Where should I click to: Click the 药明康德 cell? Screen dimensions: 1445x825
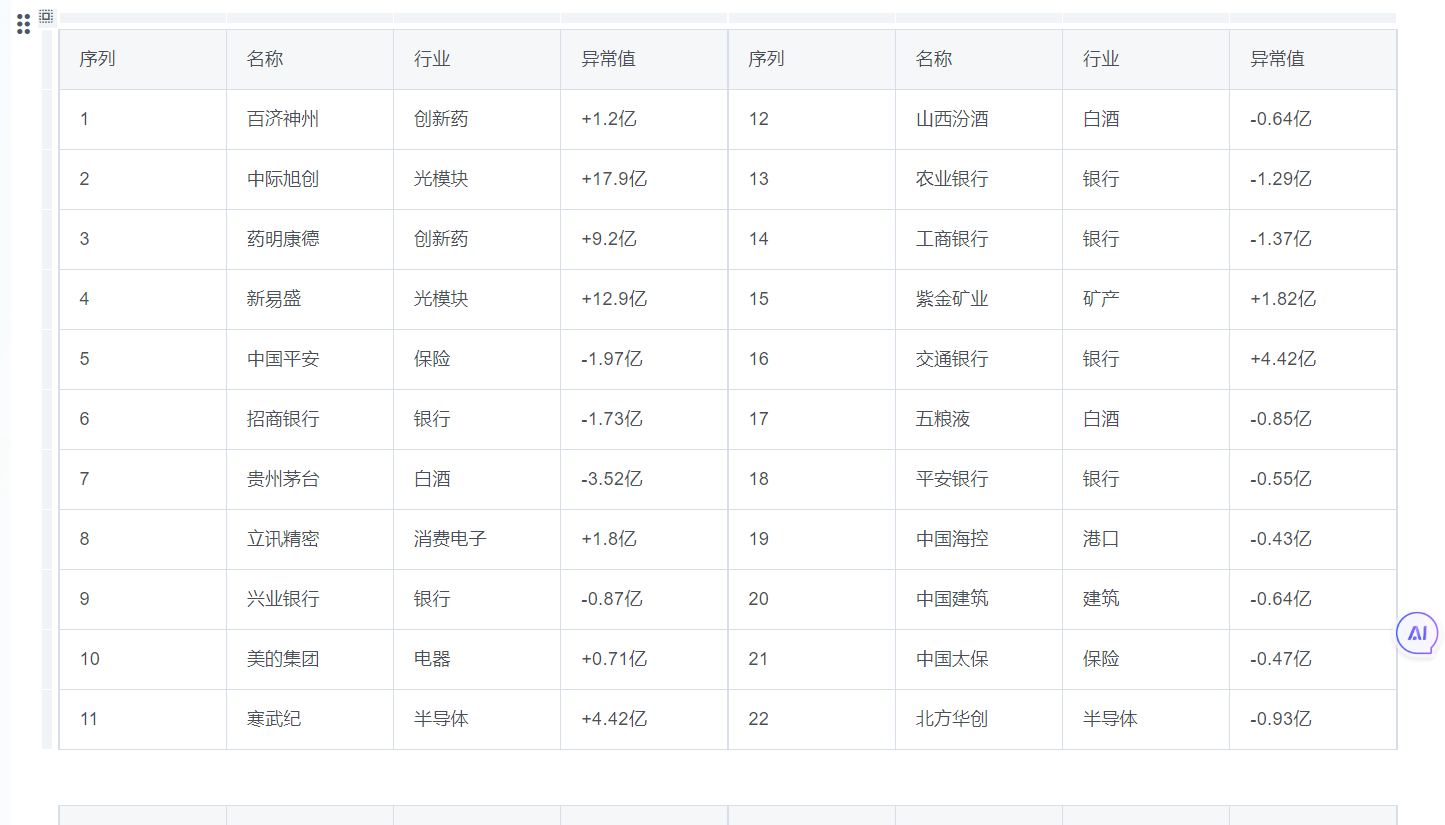point(283,239)
